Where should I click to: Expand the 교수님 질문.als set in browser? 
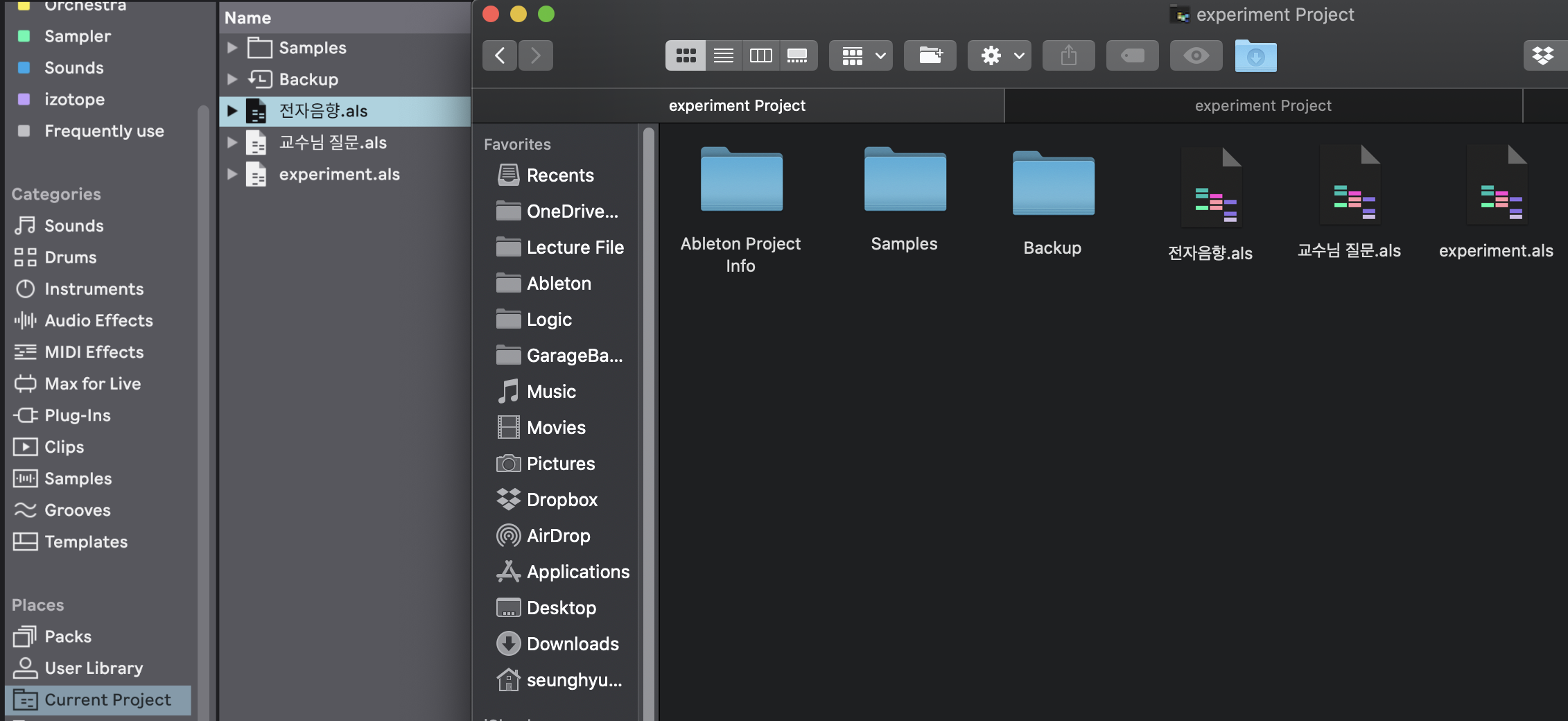click(x=232, y=142)
